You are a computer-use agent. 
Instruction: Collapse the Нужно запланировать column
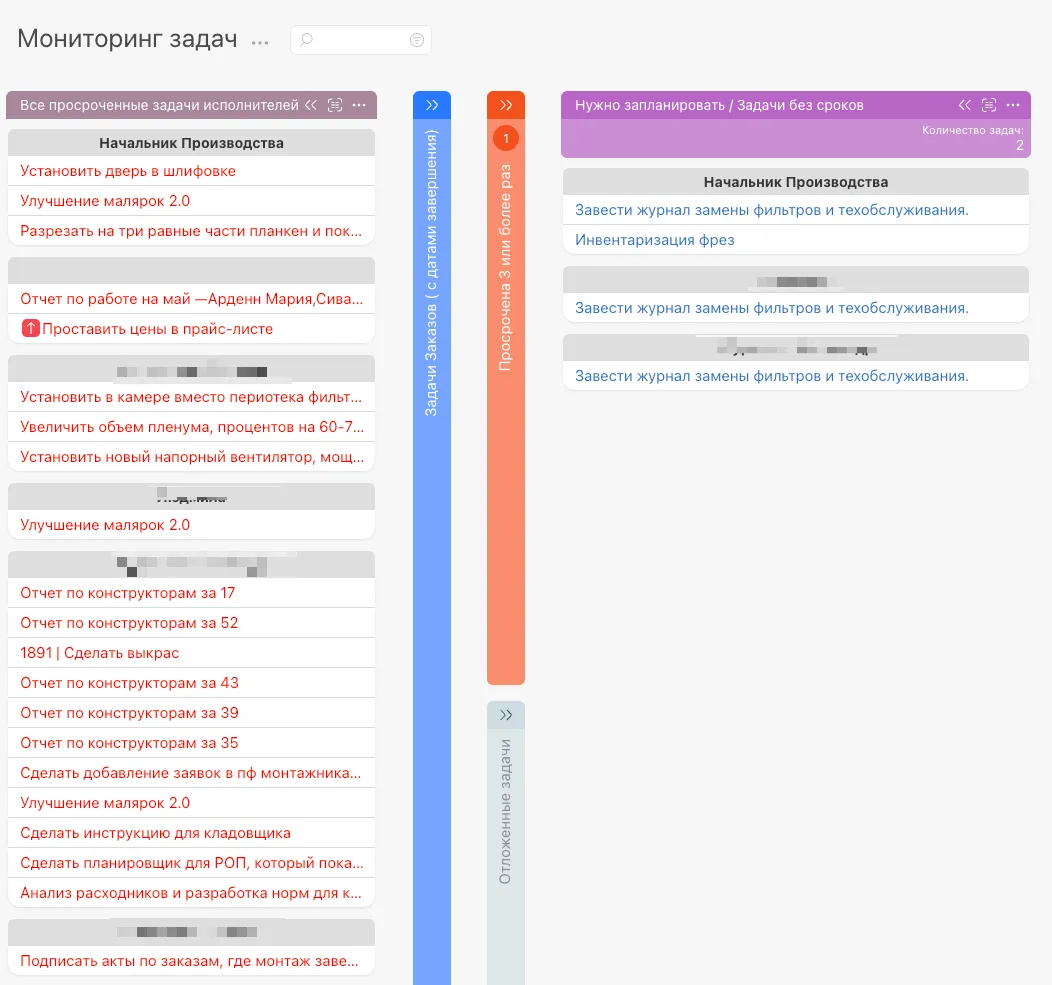pyautogui.click(x=965, y=105)
